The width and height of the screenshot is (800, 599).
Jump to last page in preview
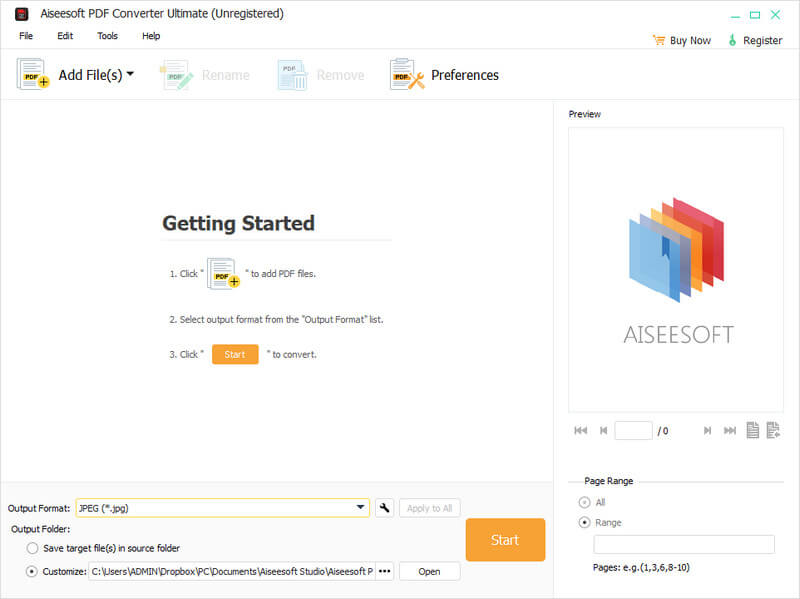pos(729,431)
